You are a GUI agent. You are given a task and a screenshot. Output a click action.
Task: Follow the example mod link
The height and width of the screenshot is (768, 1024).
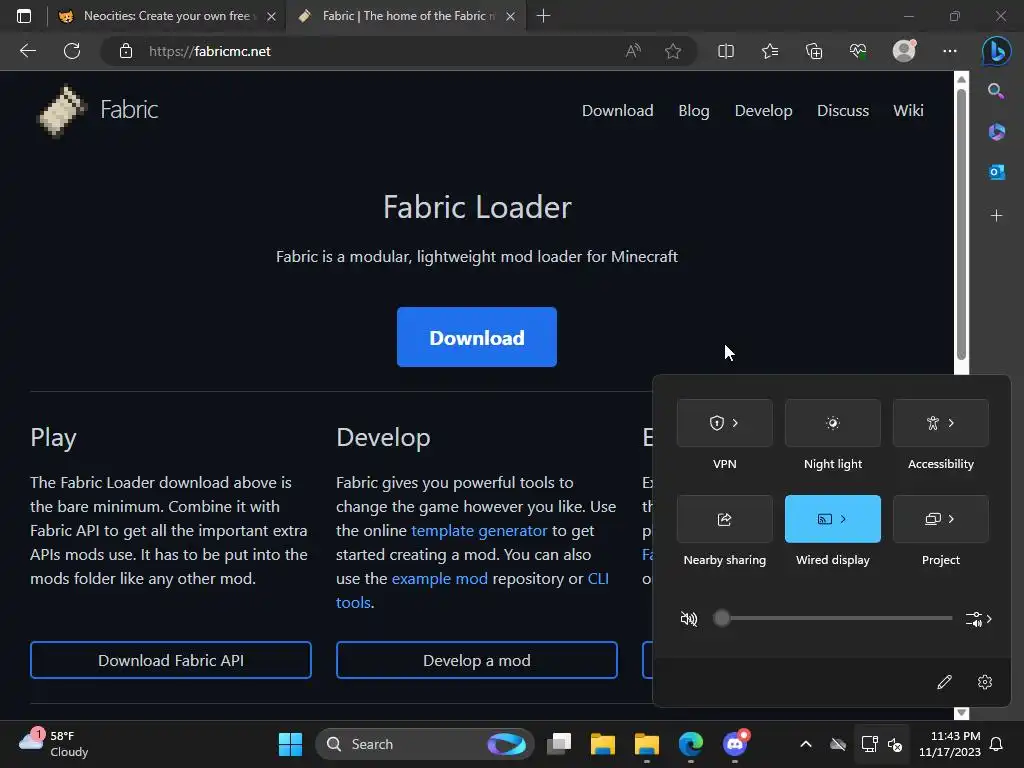440,579
